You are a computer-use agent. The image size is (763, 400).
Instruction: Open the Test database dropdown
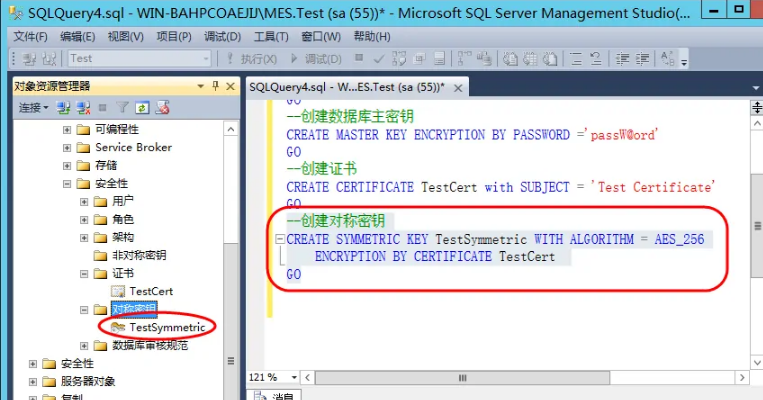[x=206, y=59]
